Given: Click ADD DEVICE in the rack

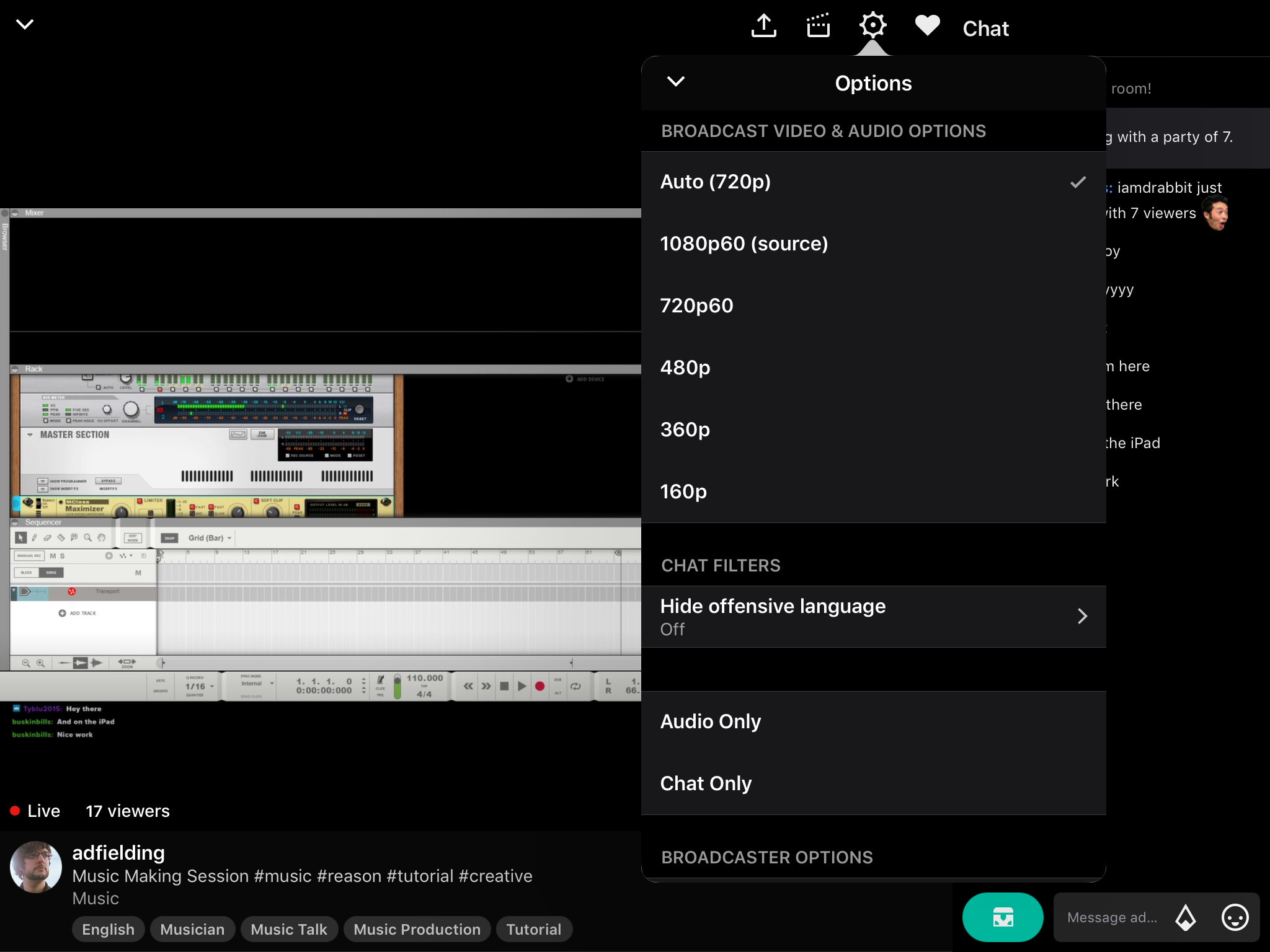Looking at the screenshot, I should pos(585,379).
